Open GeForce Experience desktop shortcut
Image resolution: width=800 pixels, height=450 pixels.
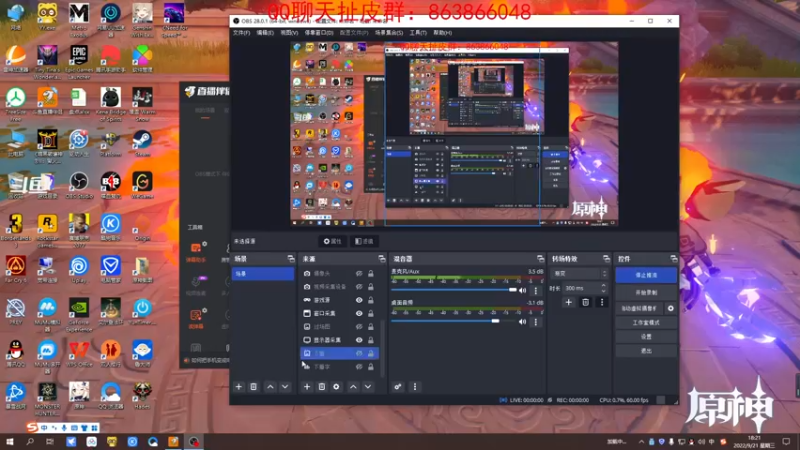click(x=79, y=314)
